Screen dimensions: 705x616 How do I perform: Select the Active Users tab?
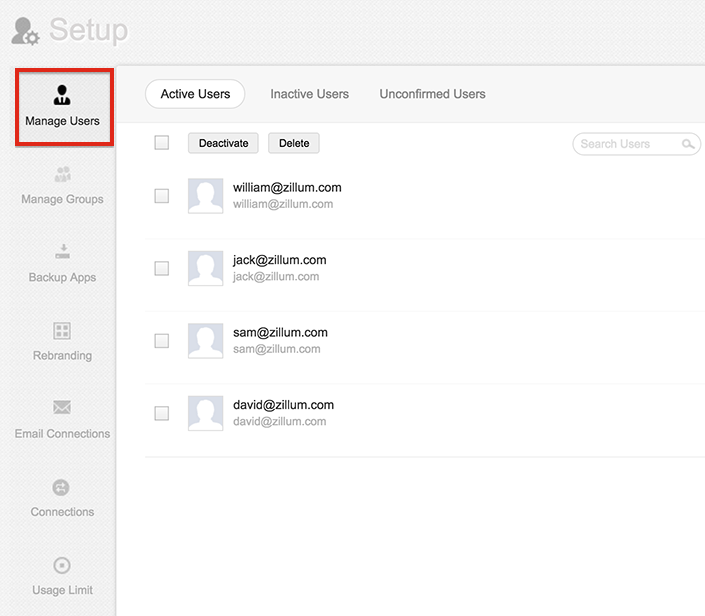(x=195, y=94)
